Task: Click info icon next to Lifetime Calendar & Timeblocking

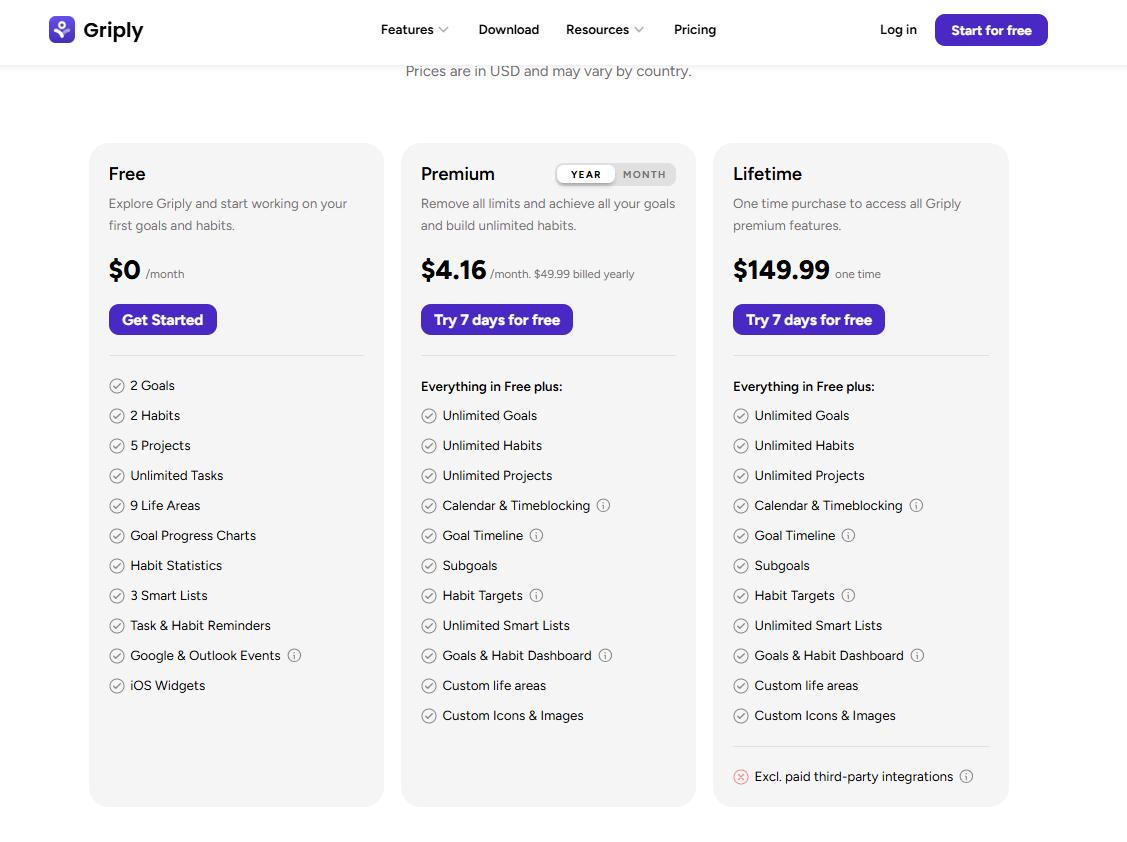Action: click(x=916, y=505)
